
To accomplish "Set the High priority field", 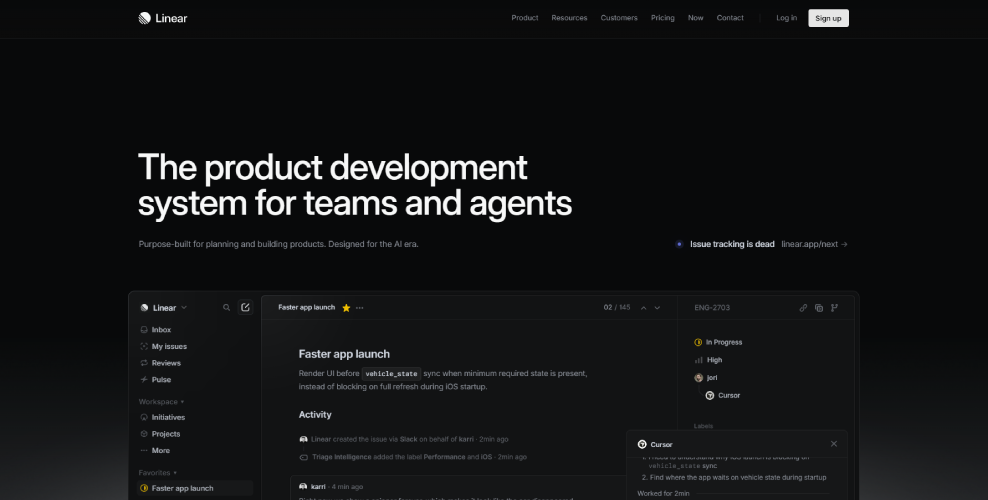I will [714, 360].
